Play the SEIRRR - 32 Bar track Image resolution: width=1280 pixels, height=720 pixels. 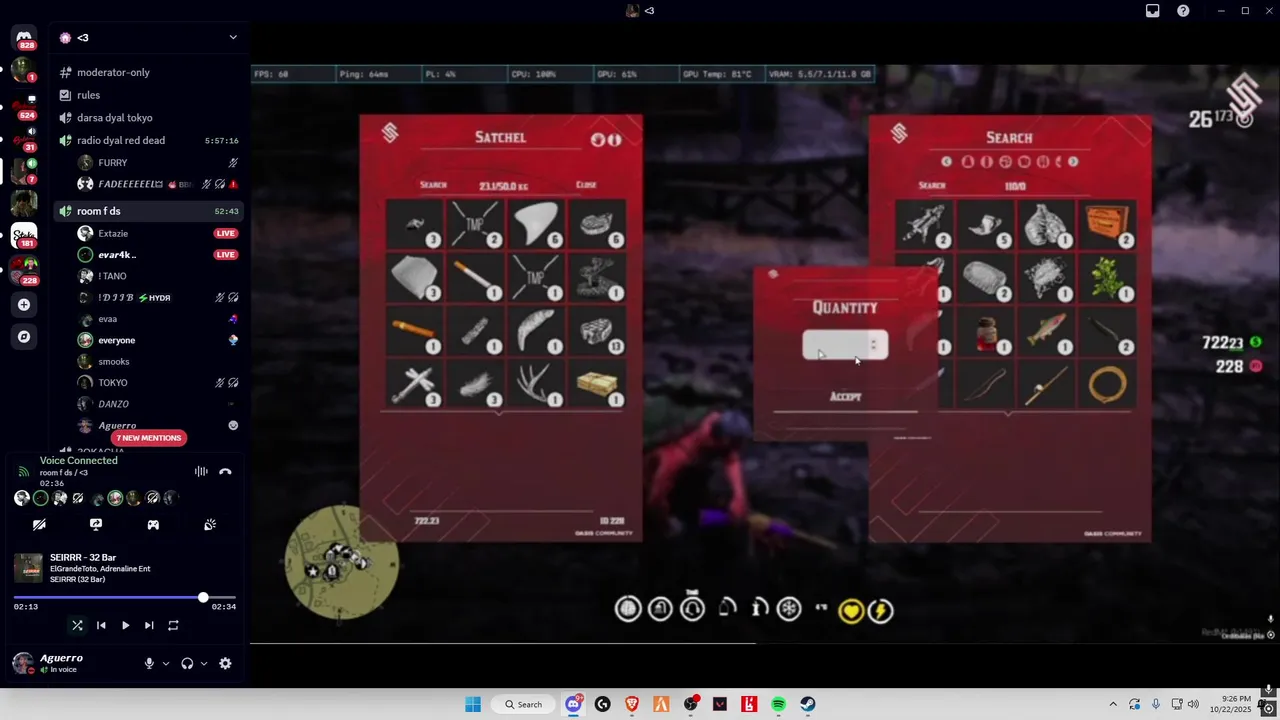point(125,625)
